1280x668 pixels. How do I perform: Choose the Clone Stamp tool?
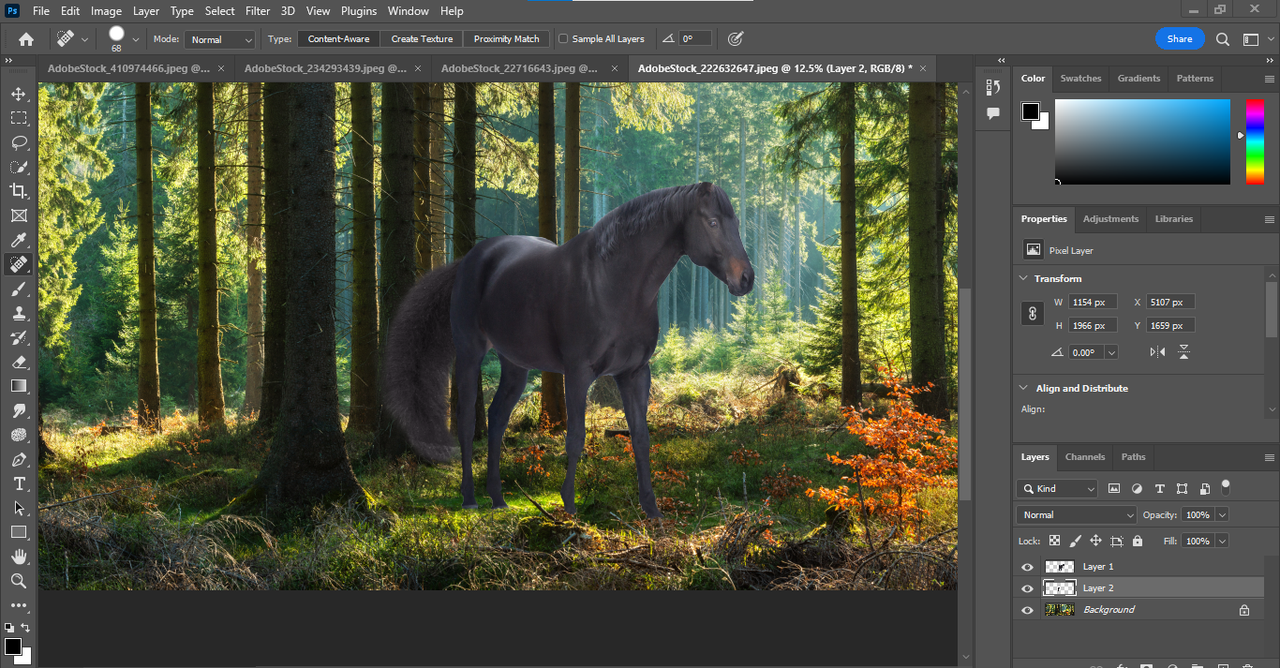coord(18,313)
